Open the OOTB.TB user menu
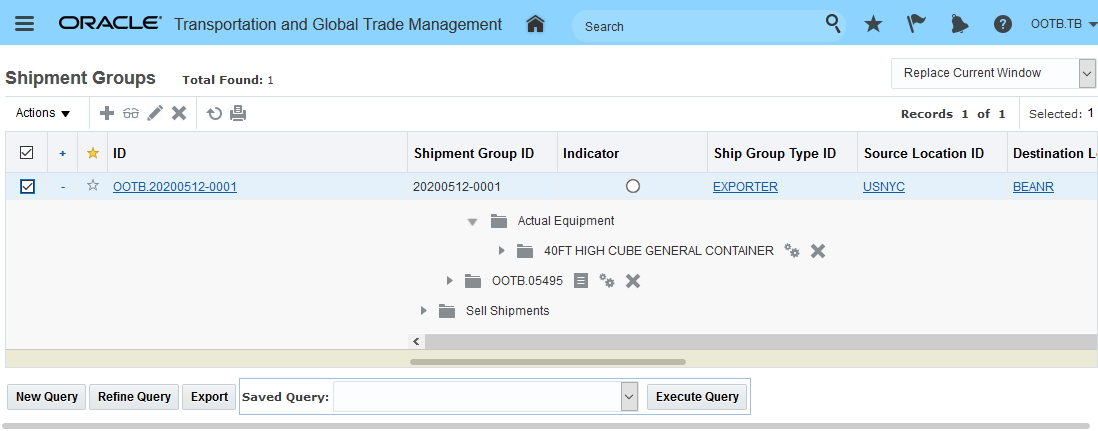The width and height of the screenshot is (1098, 431). click(x=1061, y=24)
